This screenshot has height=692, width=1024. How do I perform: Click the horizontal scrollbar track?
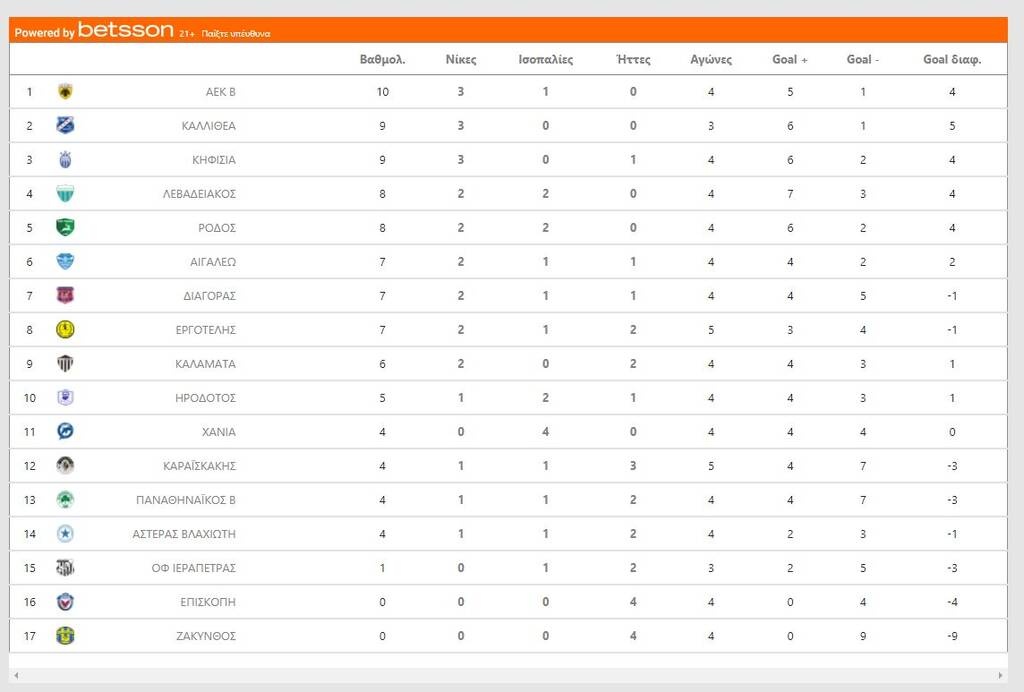(x=508, y=675)
